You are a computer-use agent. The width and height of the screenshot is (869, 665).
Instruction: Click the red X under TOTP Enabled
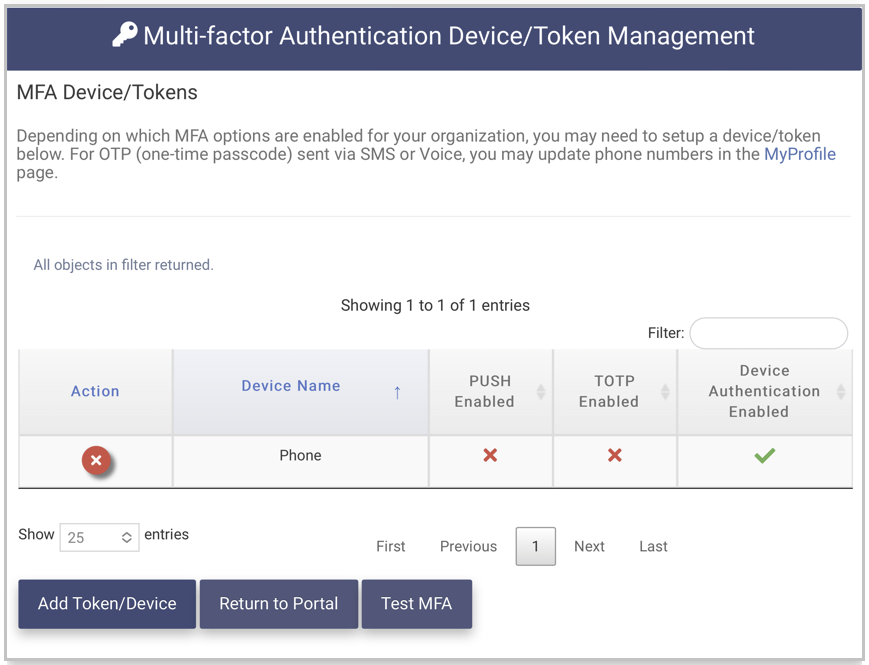(614, 456)
